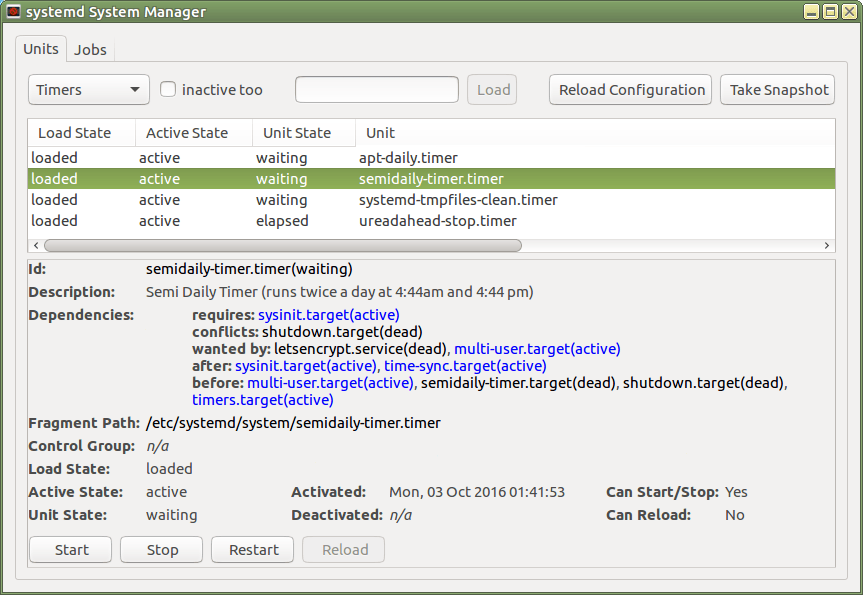The height and width of the screenshot is (595, 863).
Task: Click the Start button
Action: [71, 550]
